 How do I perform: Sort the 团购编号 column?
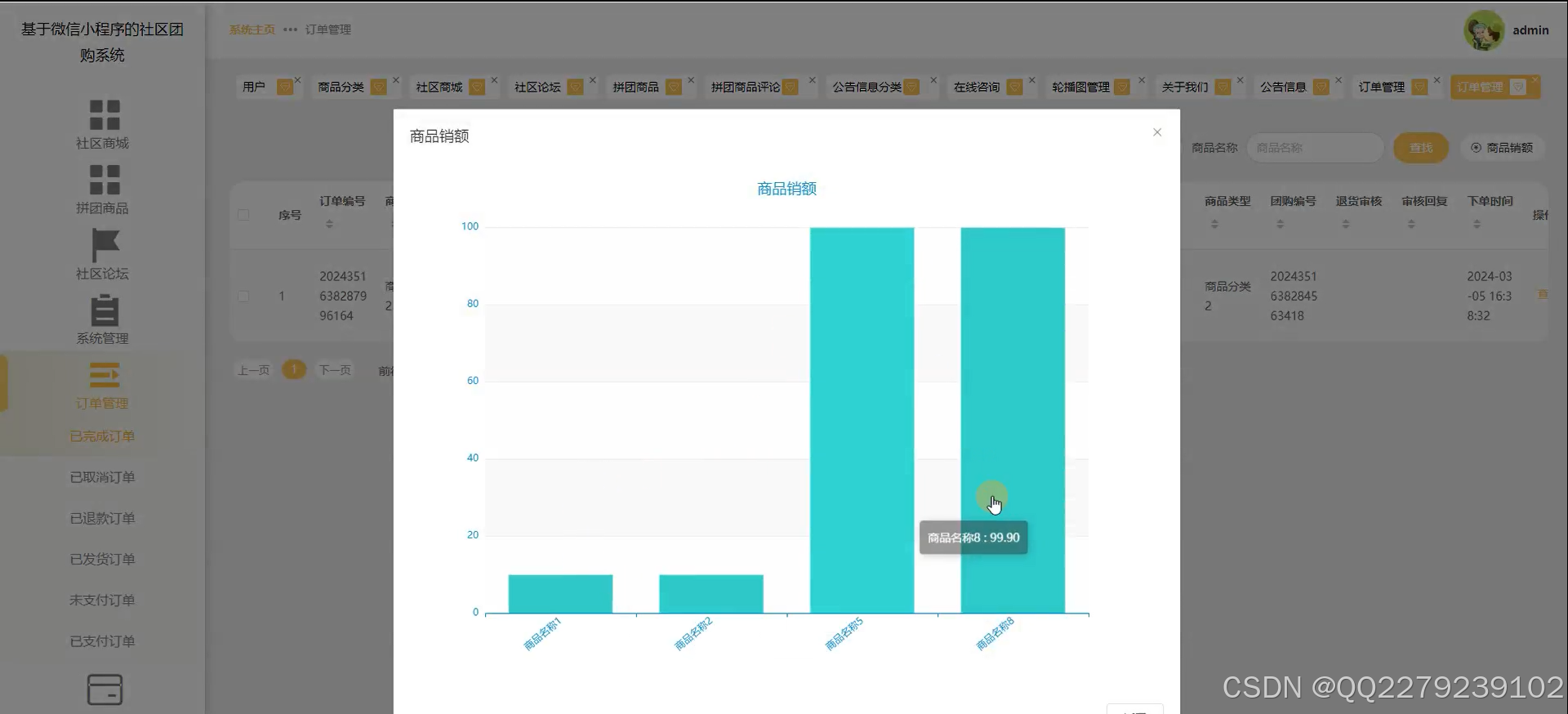(1280, 224)
